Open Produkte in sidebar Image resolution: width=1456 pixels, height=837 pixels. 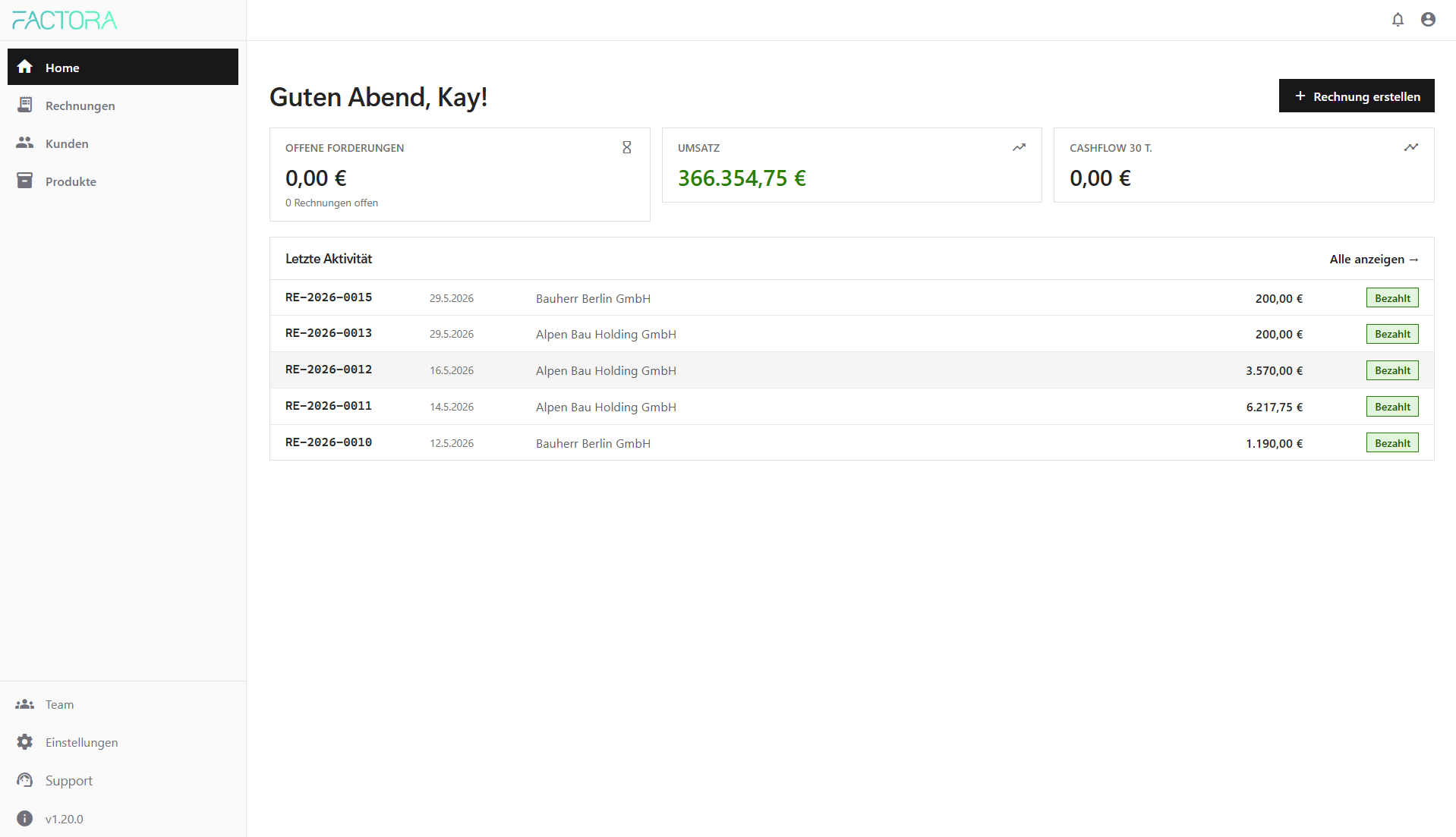tap(123, 181)
